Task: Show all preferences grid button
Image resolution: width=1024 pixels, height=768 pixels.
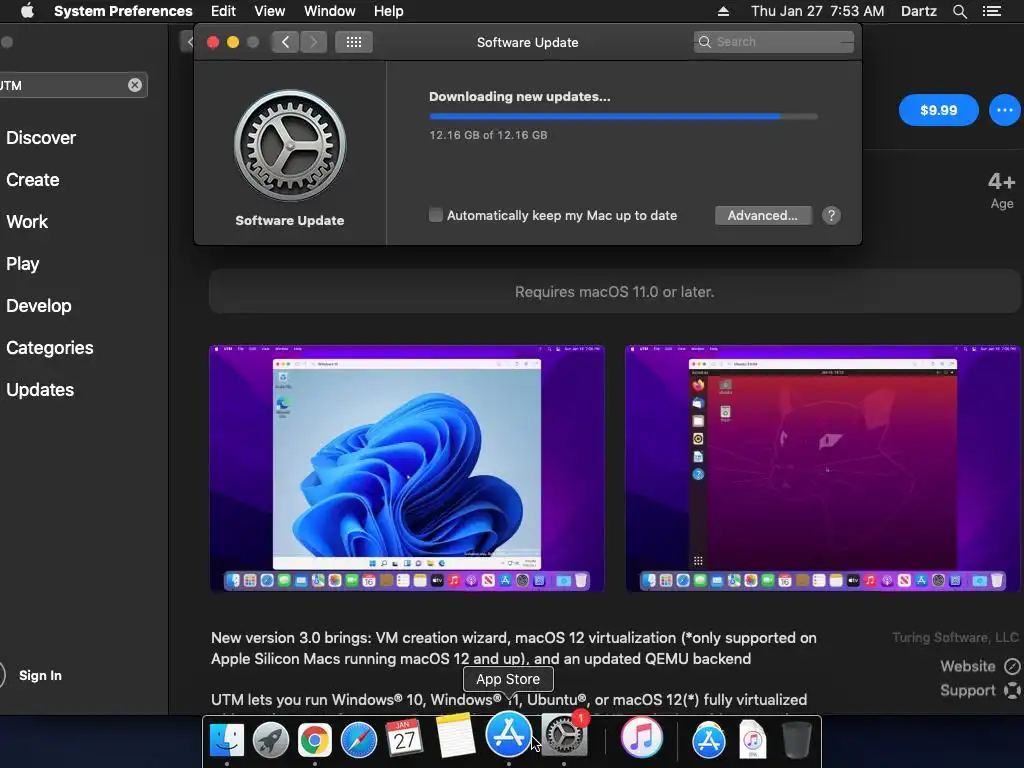Action: 354,42
